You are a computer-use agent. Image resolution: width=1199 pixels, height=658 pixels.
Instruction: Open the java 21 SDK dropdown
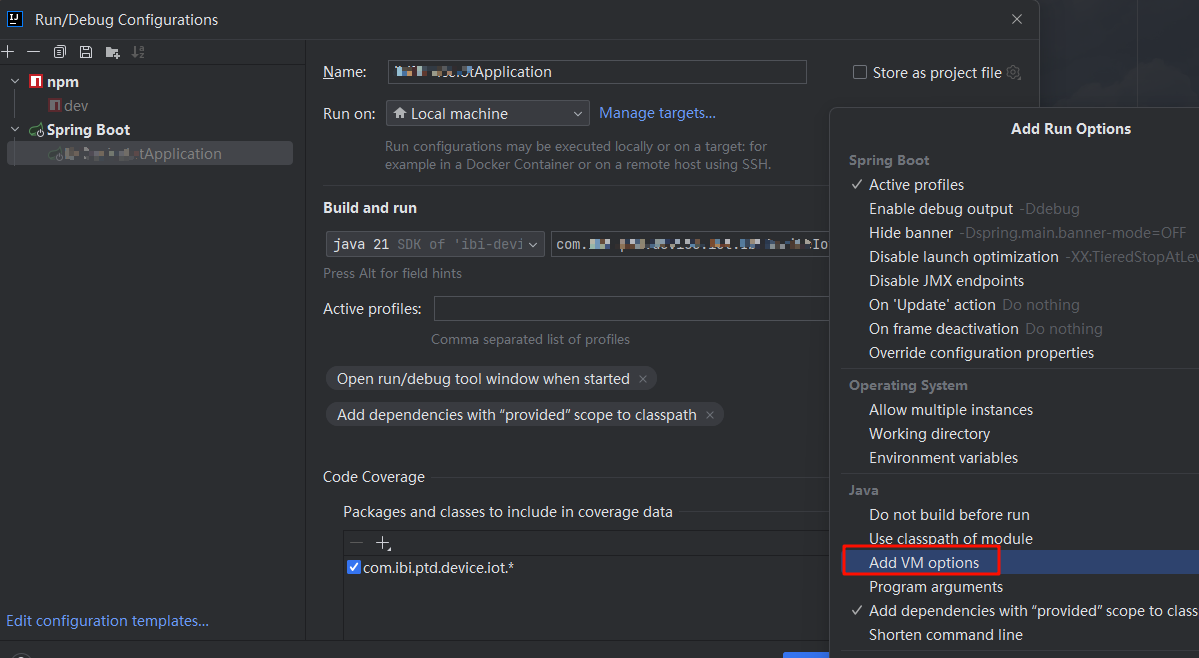coord(435,244)
